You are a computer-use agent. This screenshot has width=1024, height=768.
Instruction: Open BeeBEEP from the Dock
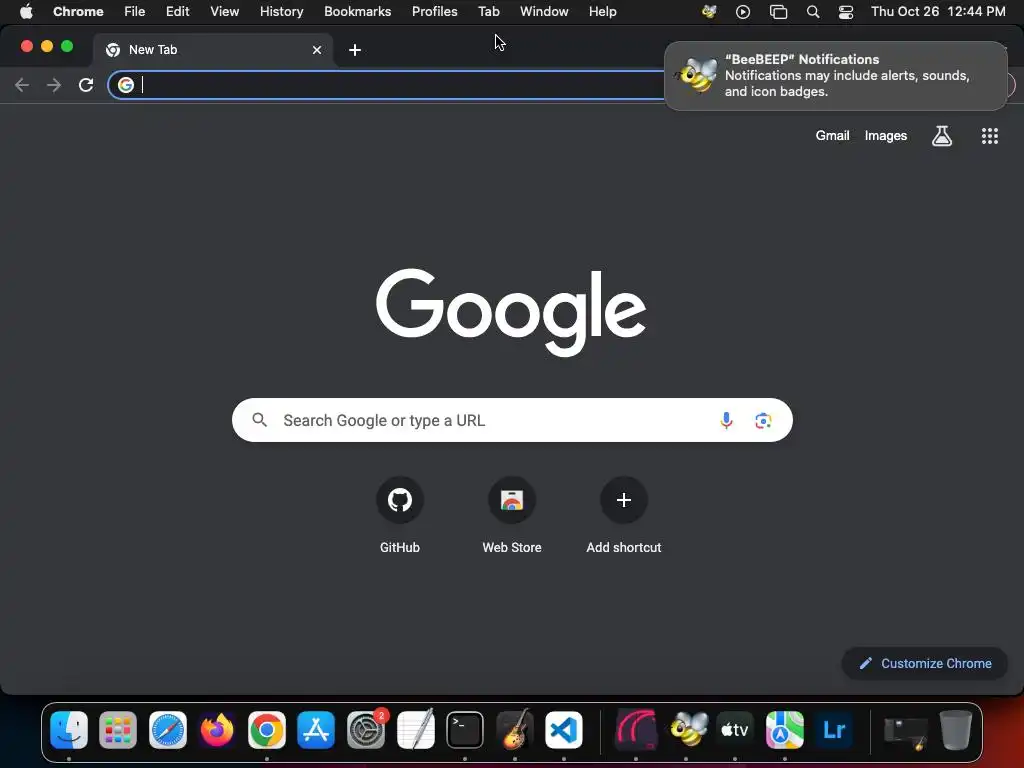pyautogui.click(x=688, y=729)
